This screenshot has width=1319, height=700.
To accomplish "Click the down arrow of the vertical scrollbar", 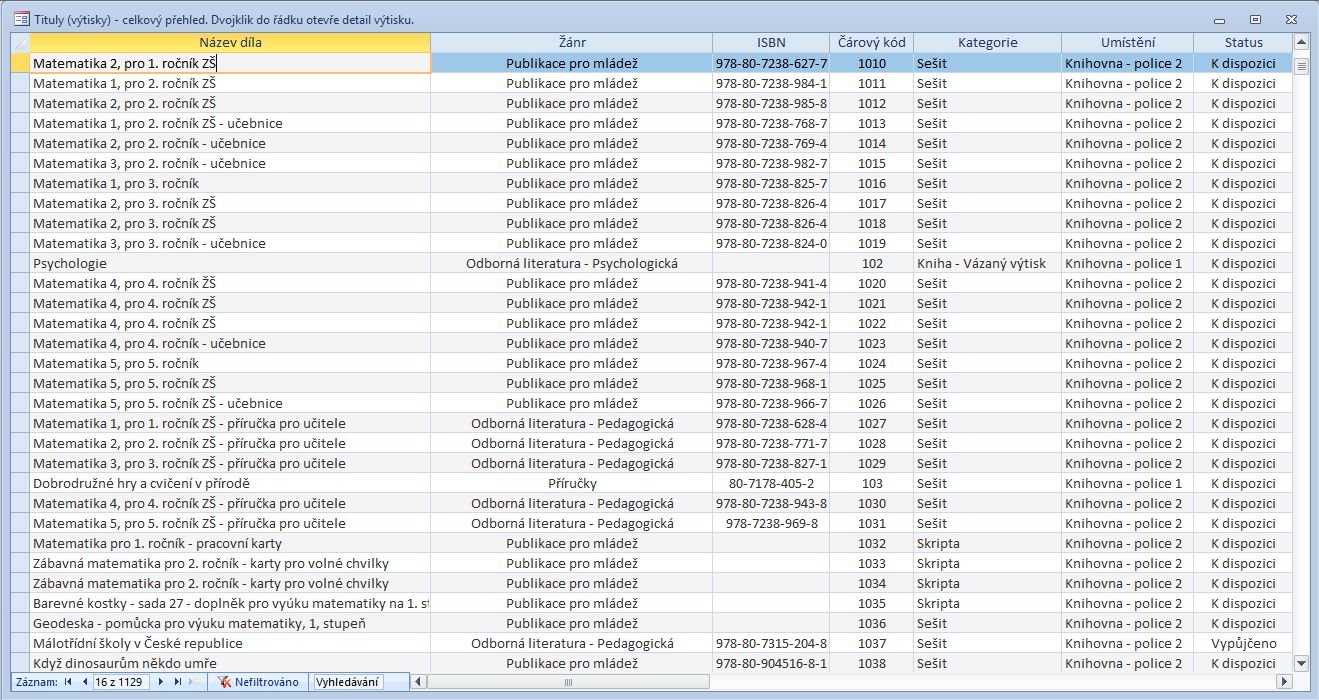I will tap(1301, 663).
